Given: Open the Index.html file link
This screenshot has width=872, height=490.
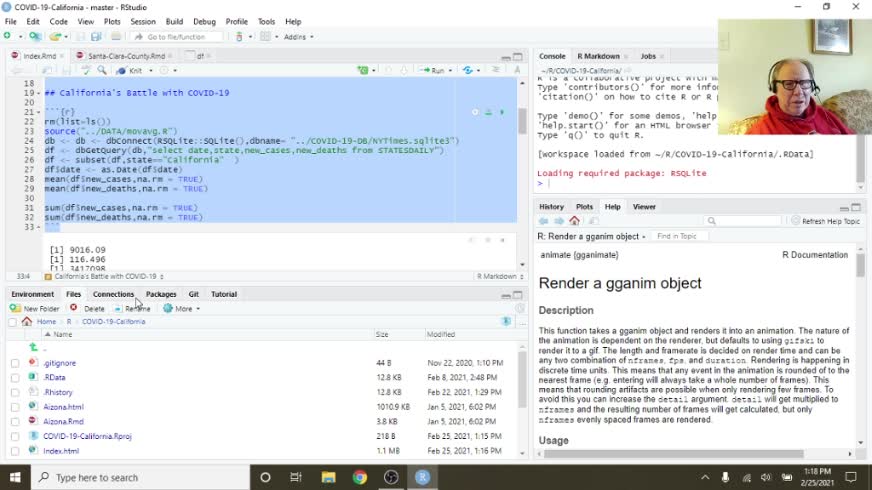Looking at the screenshot, I should (x=61, y=451).
